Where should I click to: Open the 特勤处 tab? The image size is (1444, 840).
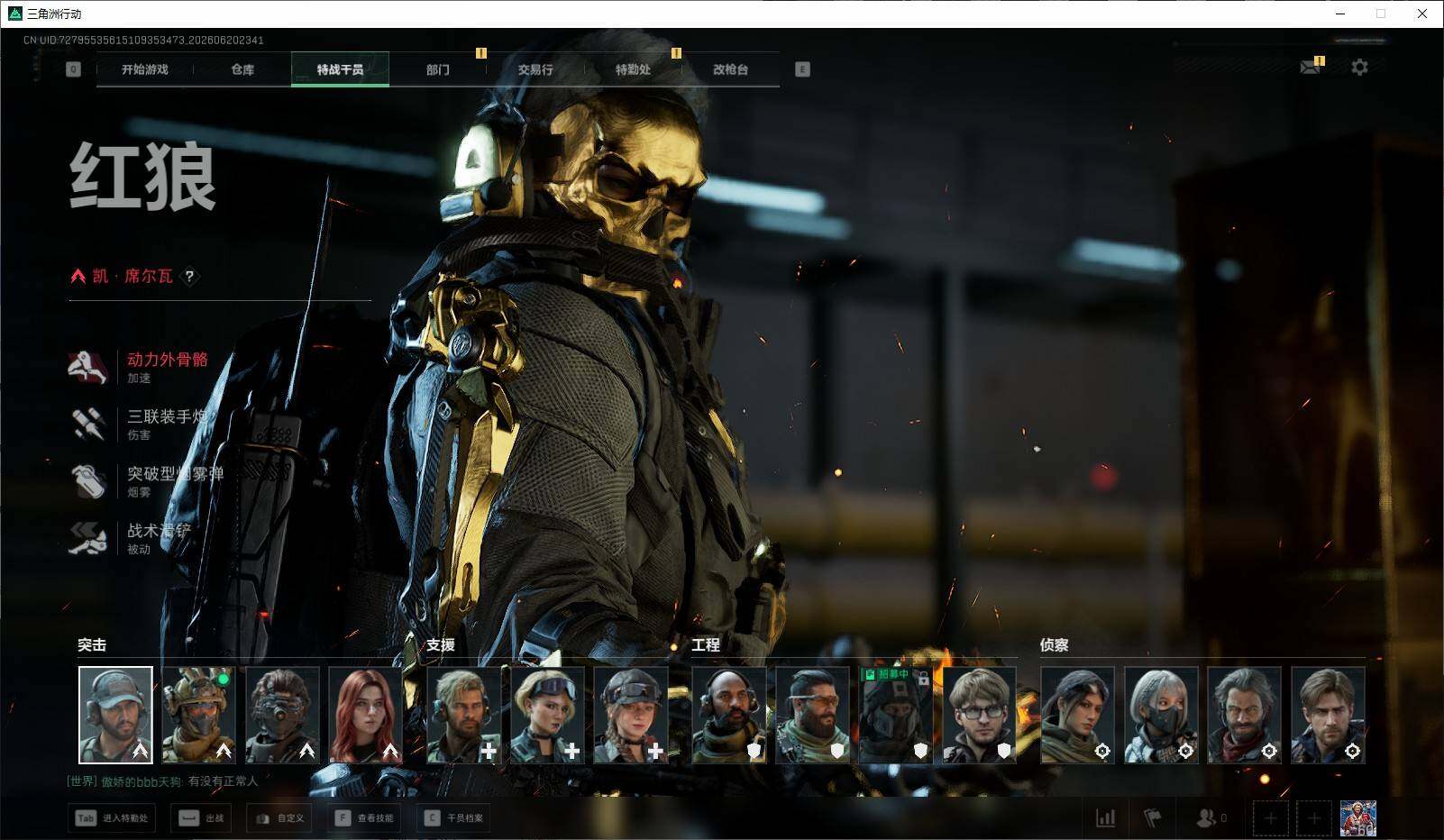click(x=633, y=69)
